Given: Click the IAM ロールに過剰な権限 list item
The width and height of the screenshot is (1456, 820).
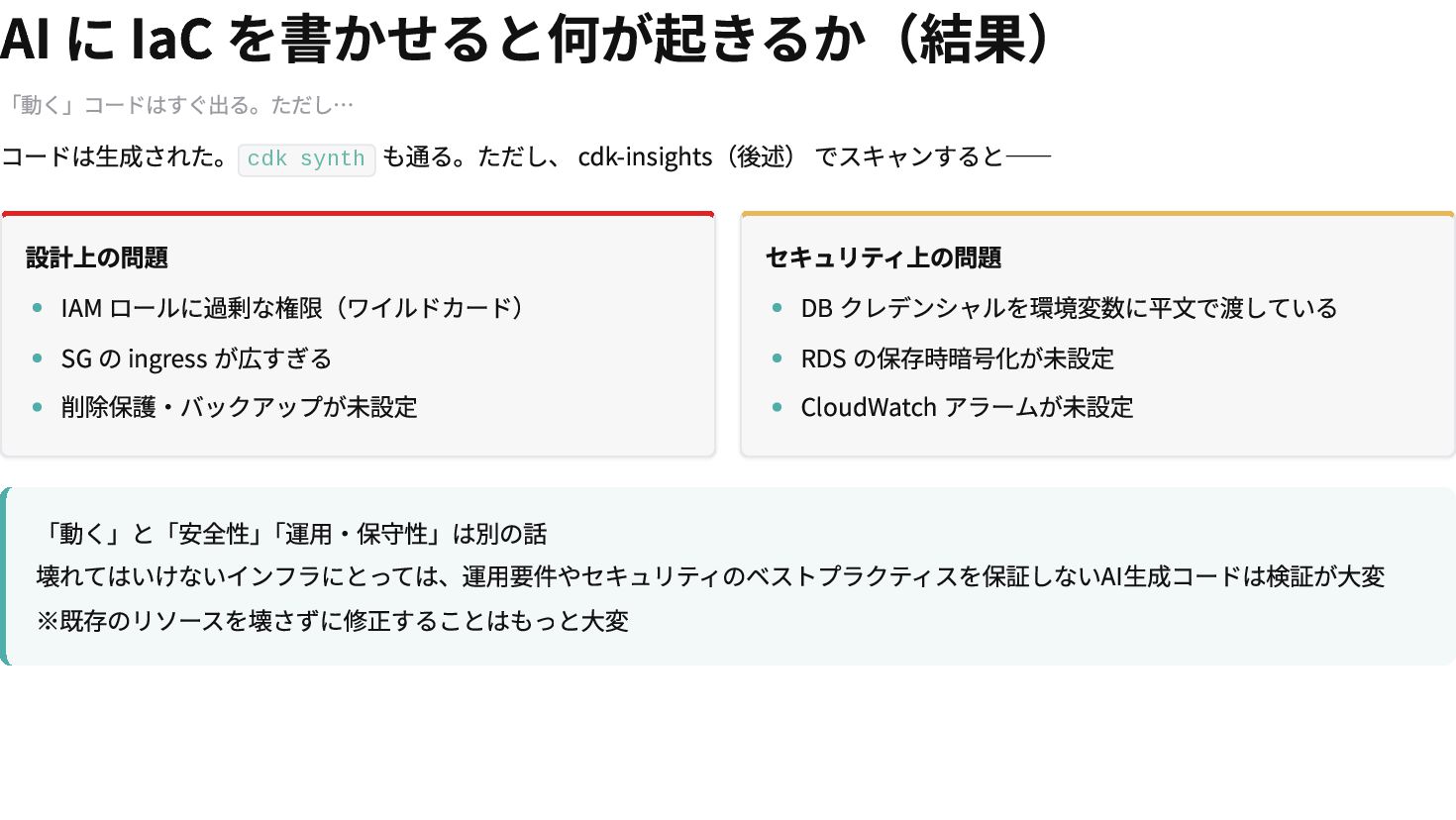Looking at the screenshot, I should [x=292, y=308].
